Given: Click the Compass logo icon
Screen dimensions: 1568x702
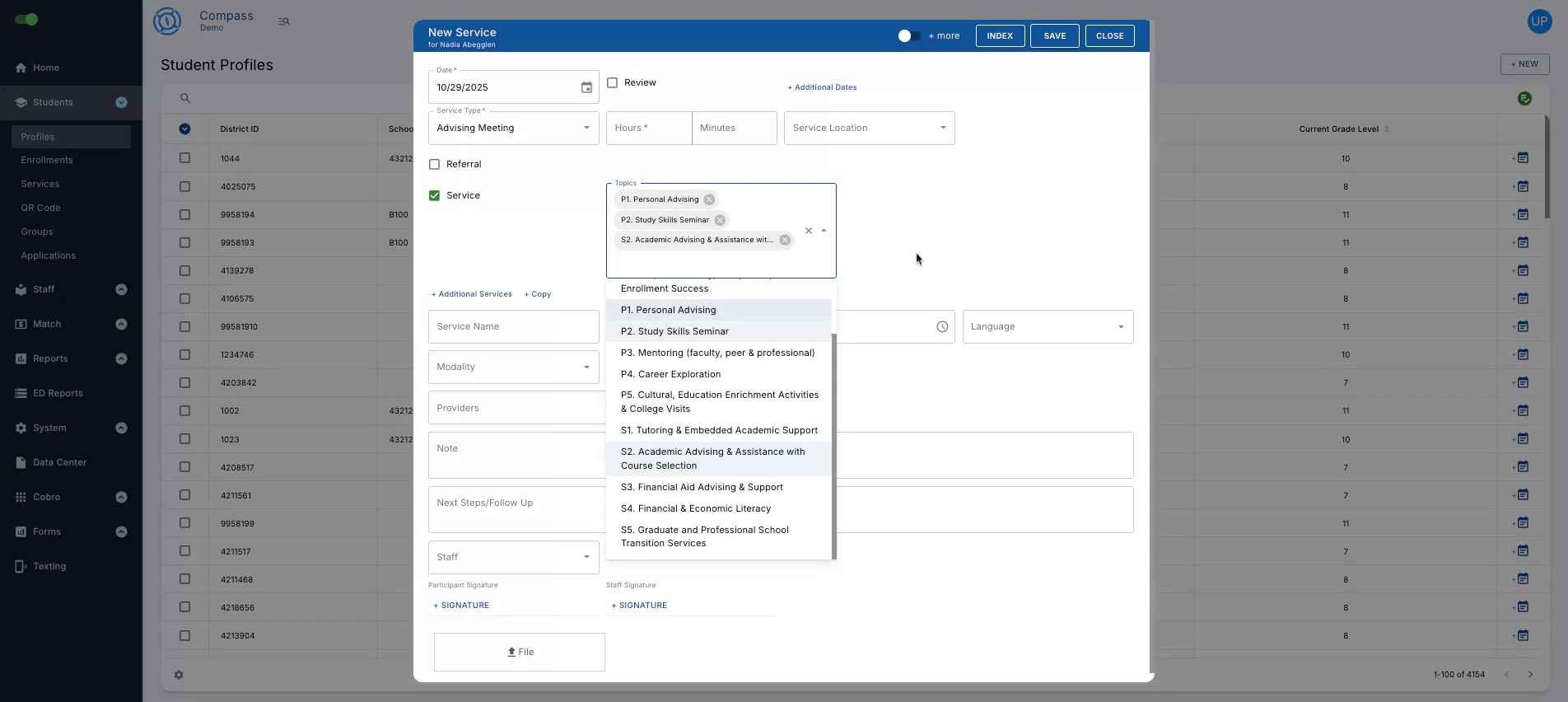Looking at the screenshot, I should [167, 21].
